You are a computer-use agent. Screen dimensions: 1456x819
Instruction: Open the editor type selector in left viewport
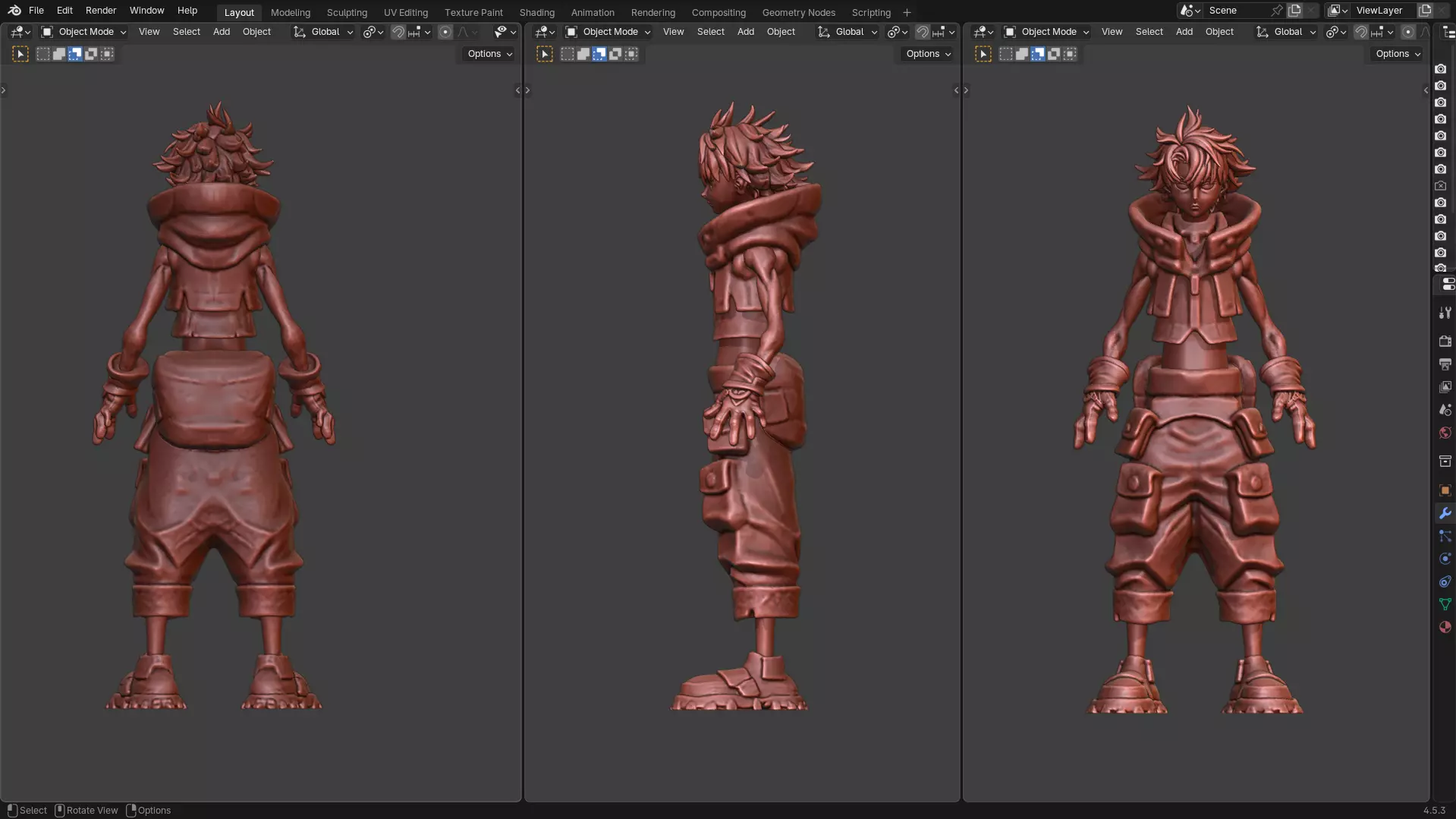(x=20, y=32)
